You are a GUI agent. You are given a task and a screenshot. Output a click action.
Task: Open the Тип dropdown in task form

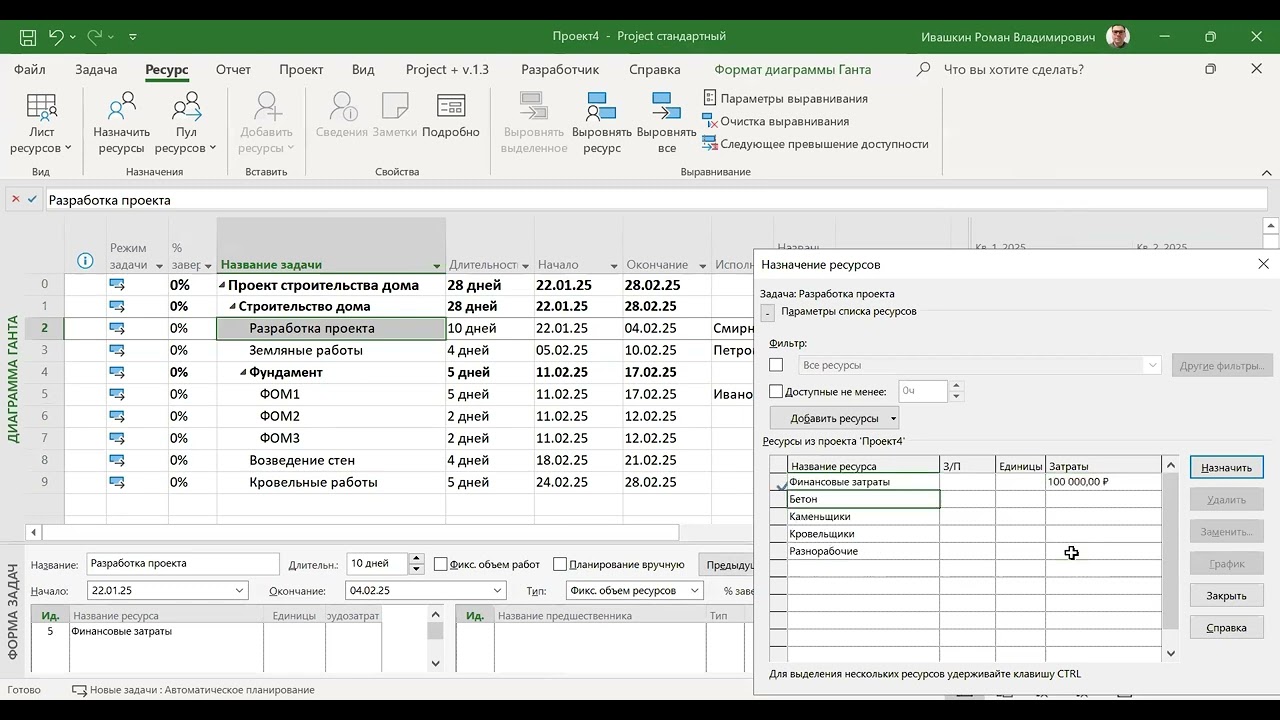click(696, 591)
